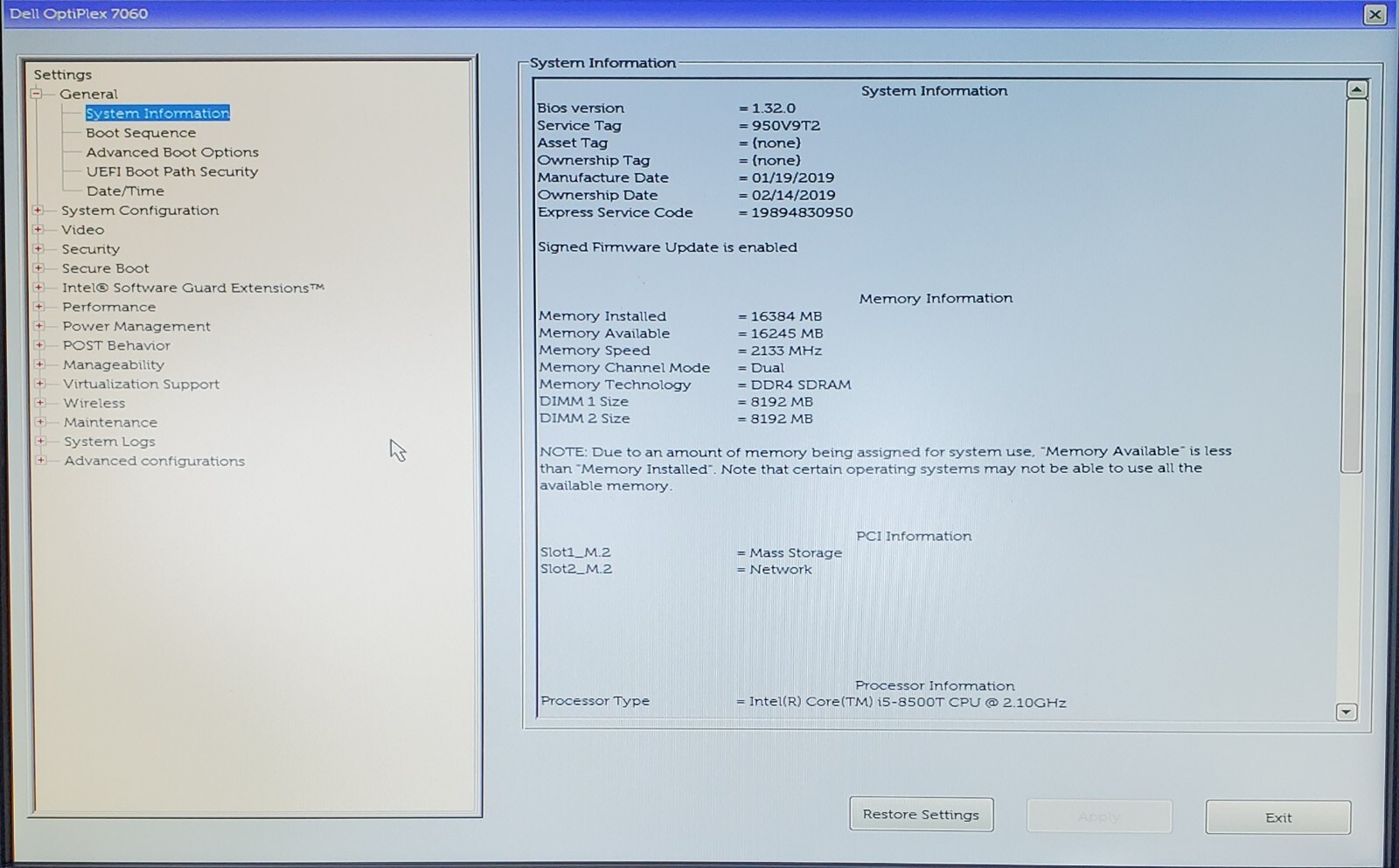Select System Information in the tree
The height and width of the screenshot is (868, 1399).
pos(157,113)
